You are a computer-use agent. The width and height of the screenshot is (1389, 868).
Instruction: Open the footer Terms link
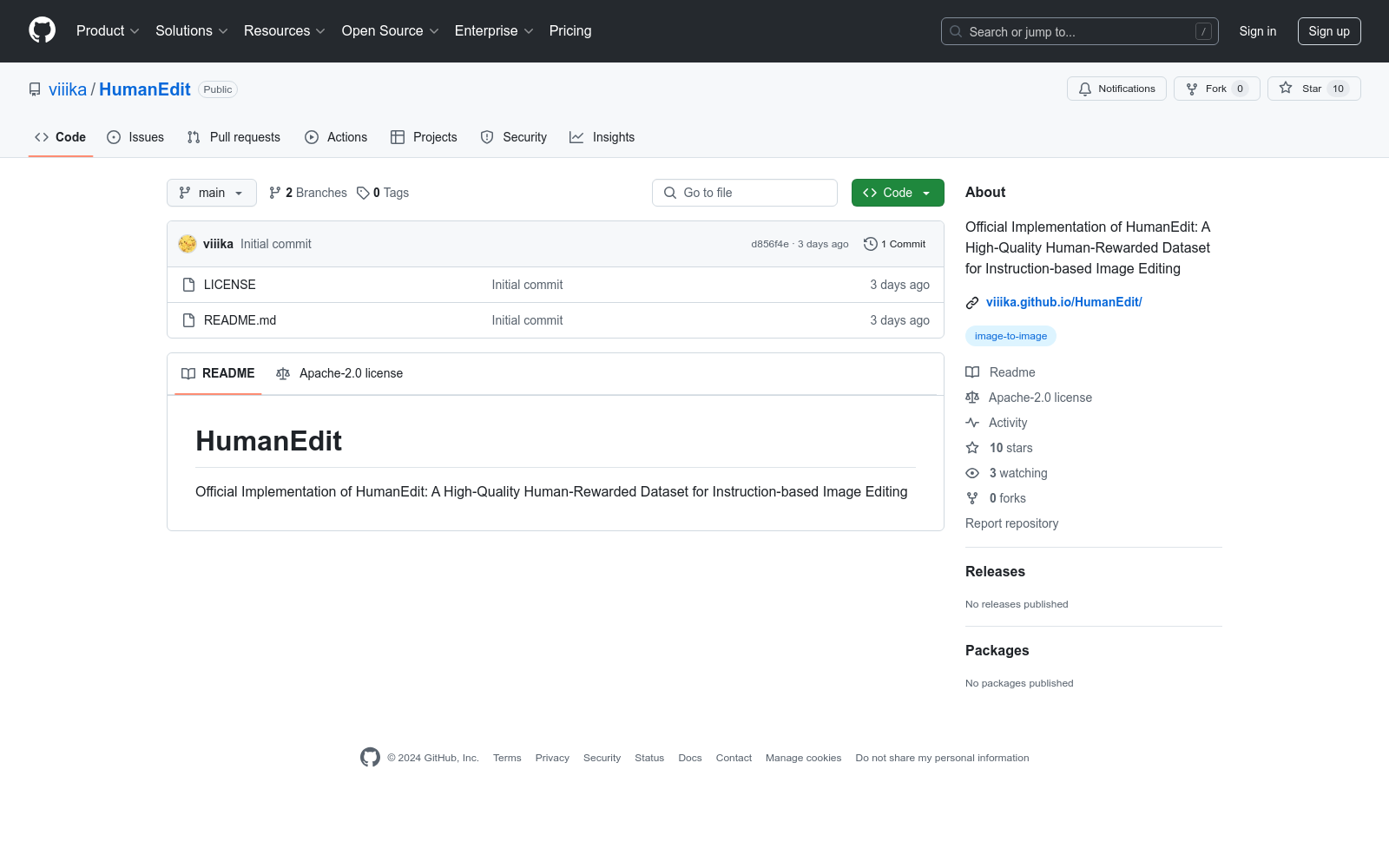507,758
